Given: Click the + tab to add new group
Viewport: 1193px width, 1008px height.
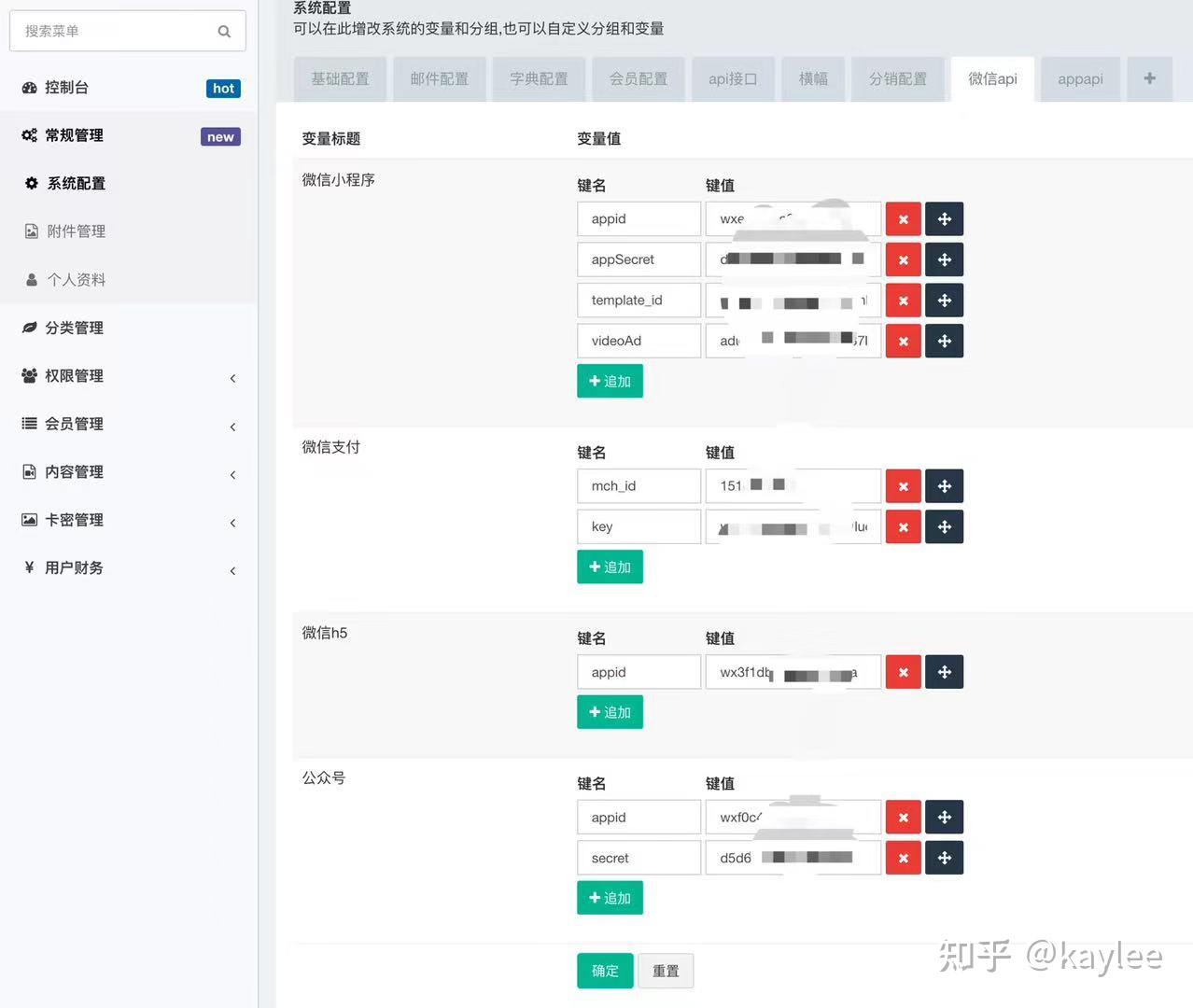Looking at the screenshot, I should (1149, 78).
